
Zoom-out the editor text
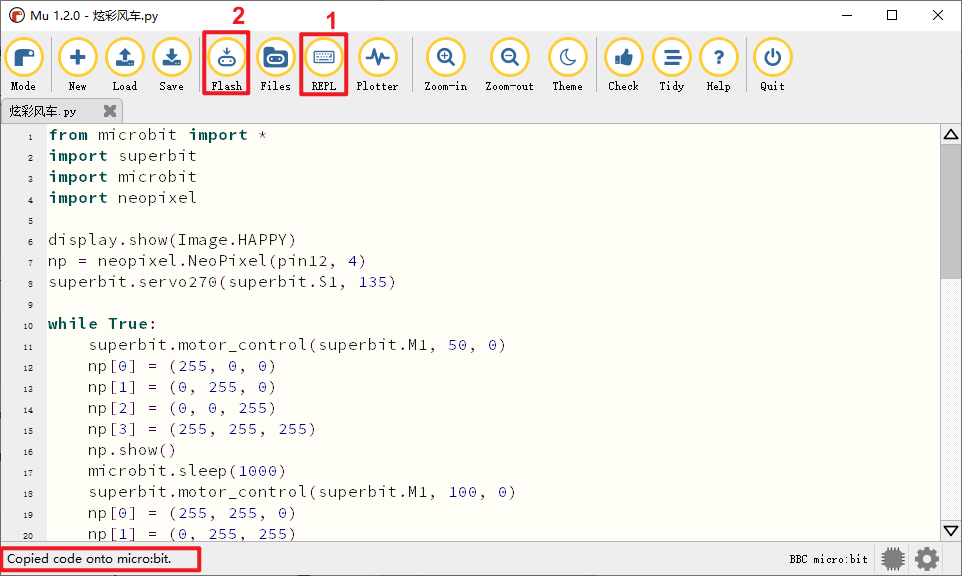point(509,64)
